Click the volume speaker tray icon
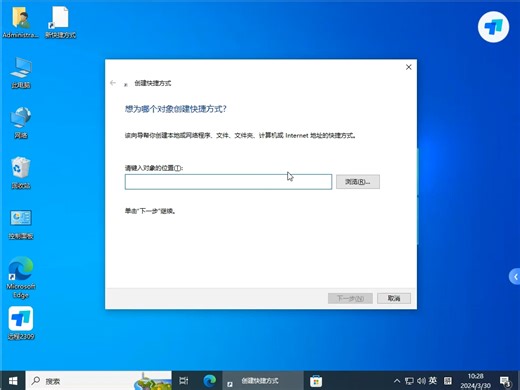Image resolution: width=520 pixels, height=390 pixels. pyautogui.click(x=421, y=381)
